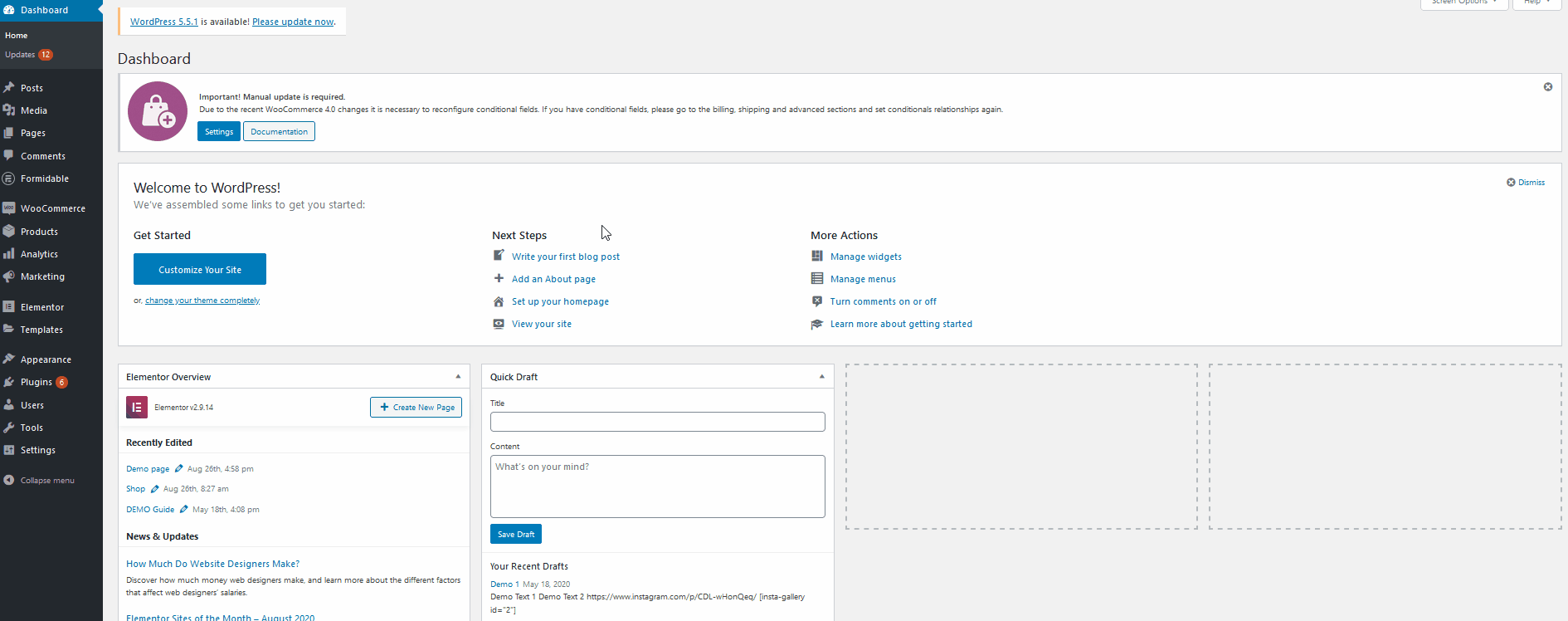Click the 'View your site' link

[x=542, y=324]
